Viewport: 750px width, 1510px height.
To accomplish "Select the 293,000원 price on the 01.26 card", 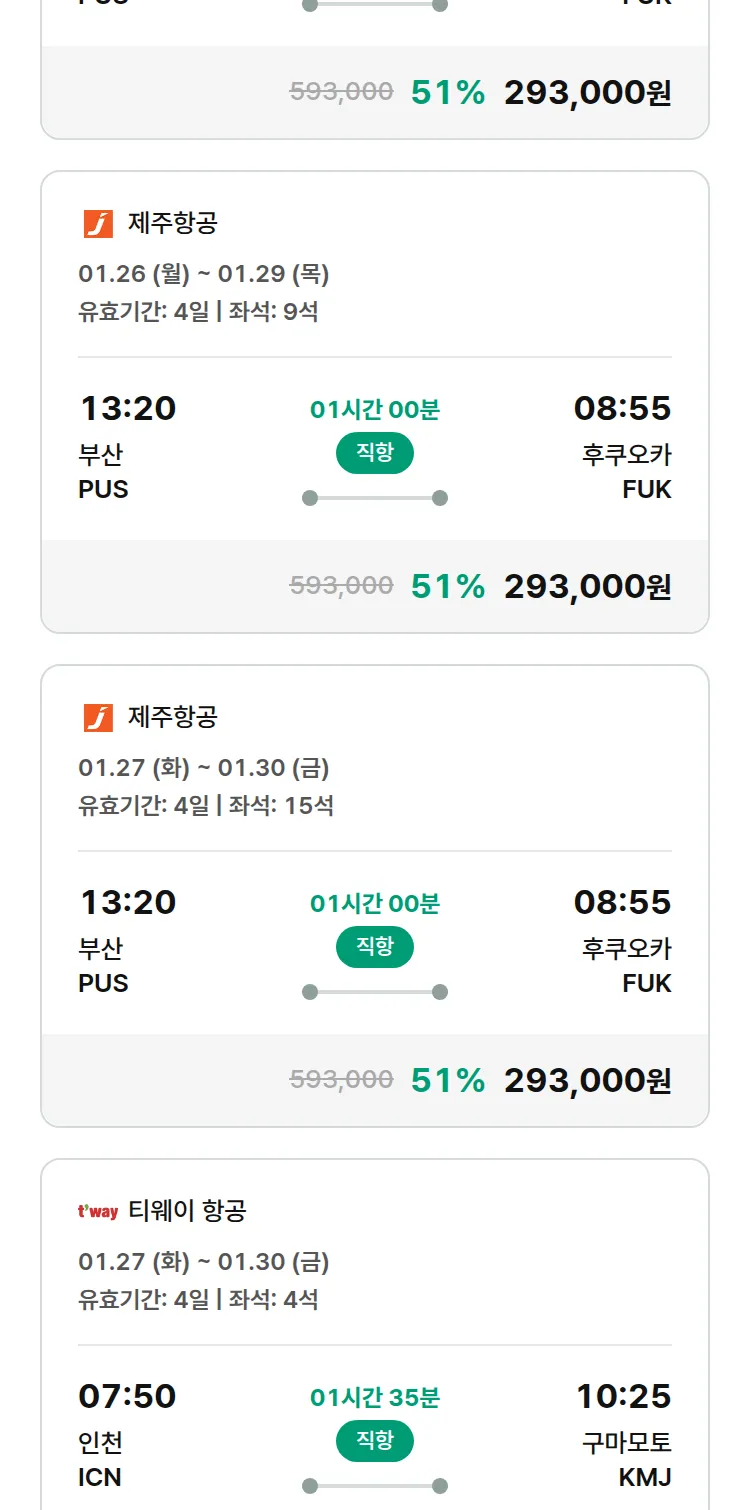I will (587, 587).
